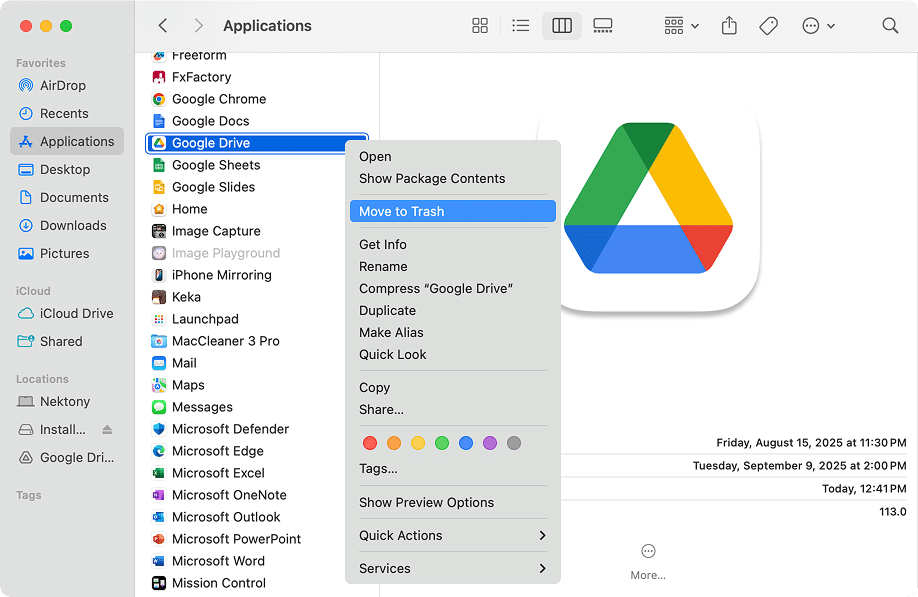Switch to gallery view
This screenshot has width=918, height=597.
[x=602, y=26]
